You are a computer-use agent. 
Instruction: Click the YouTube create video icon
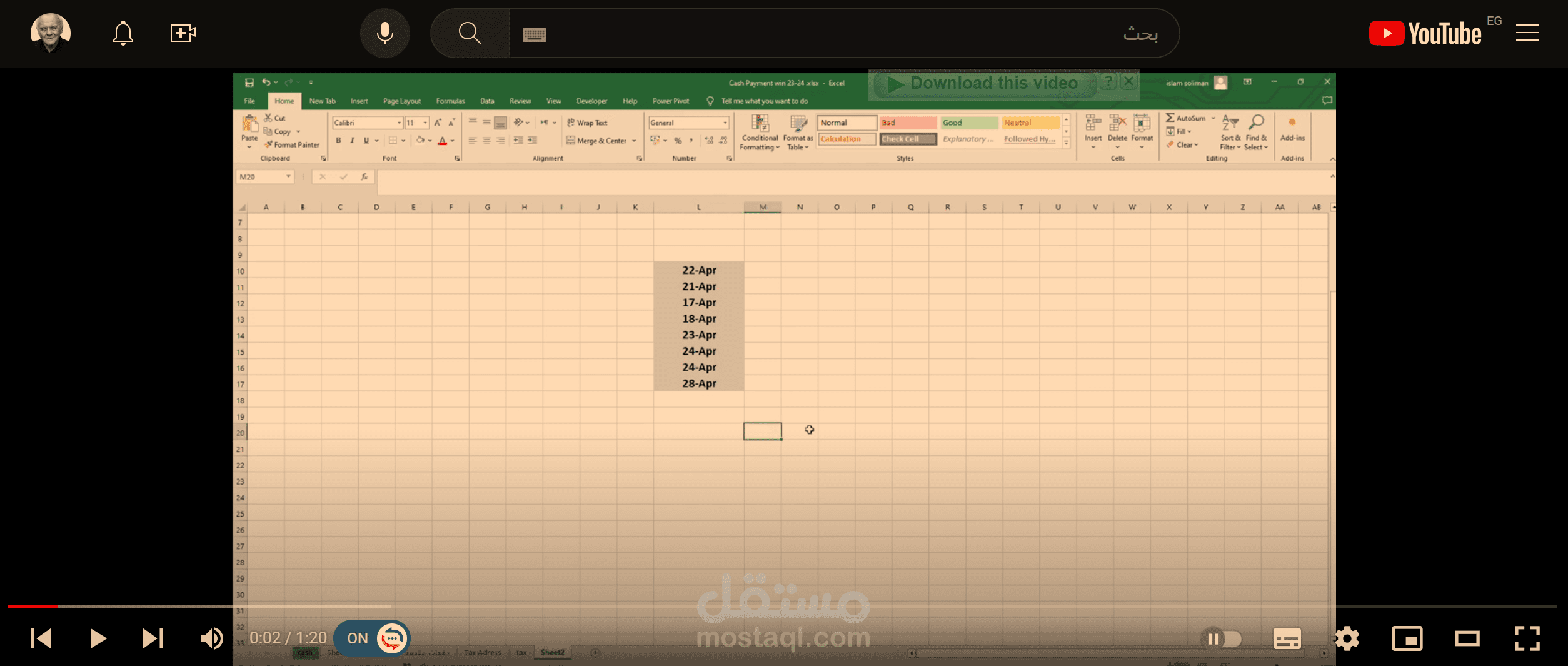pyautogui.click(x=183, y=33)
